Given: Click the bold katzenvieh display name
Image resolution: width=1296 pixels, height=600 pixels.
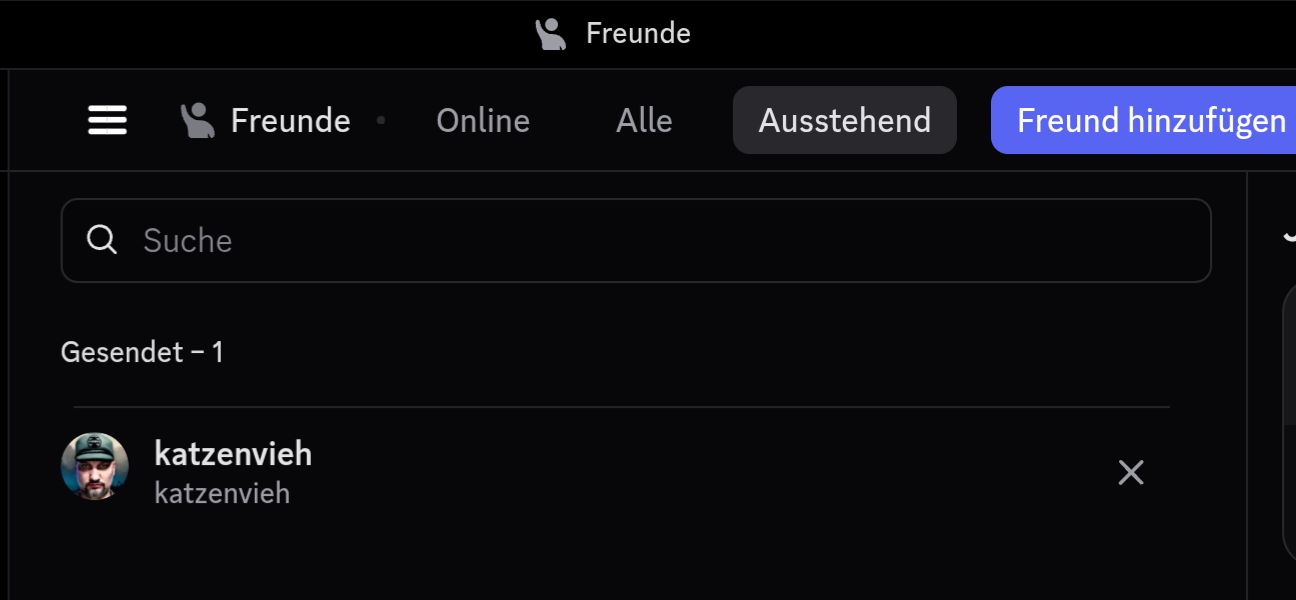Looking at the screenshot, I should (233, 453).
